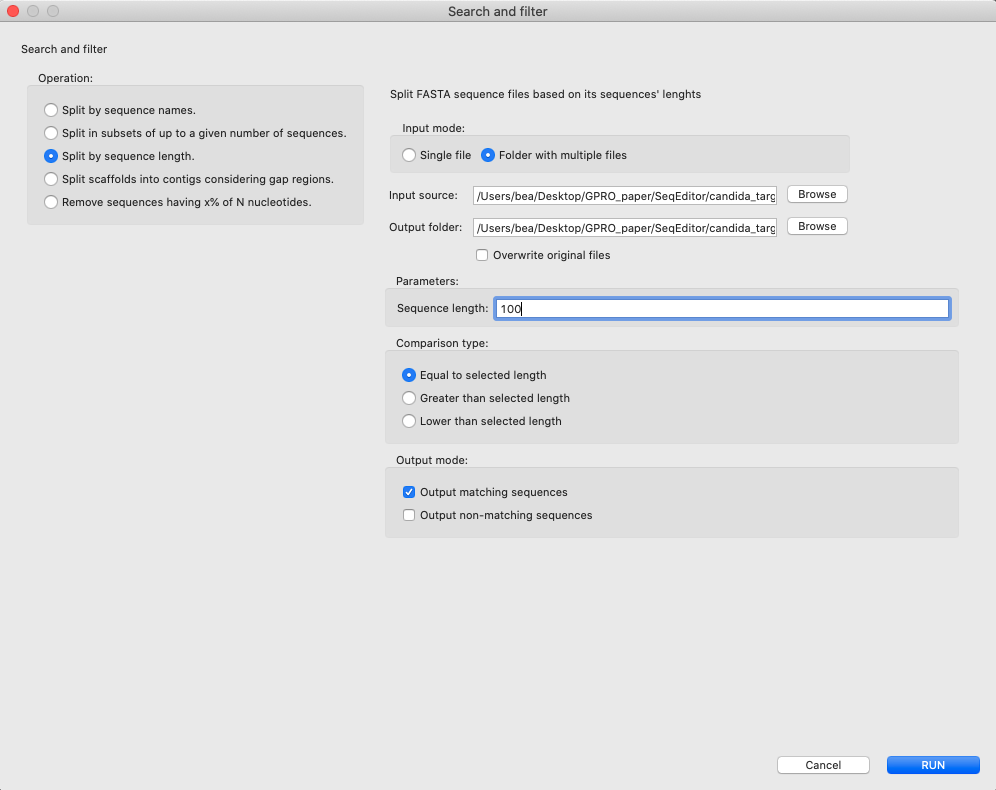
Task: Enable 'Output non-matching sequences' checkbox
Action: coord(409,515)
